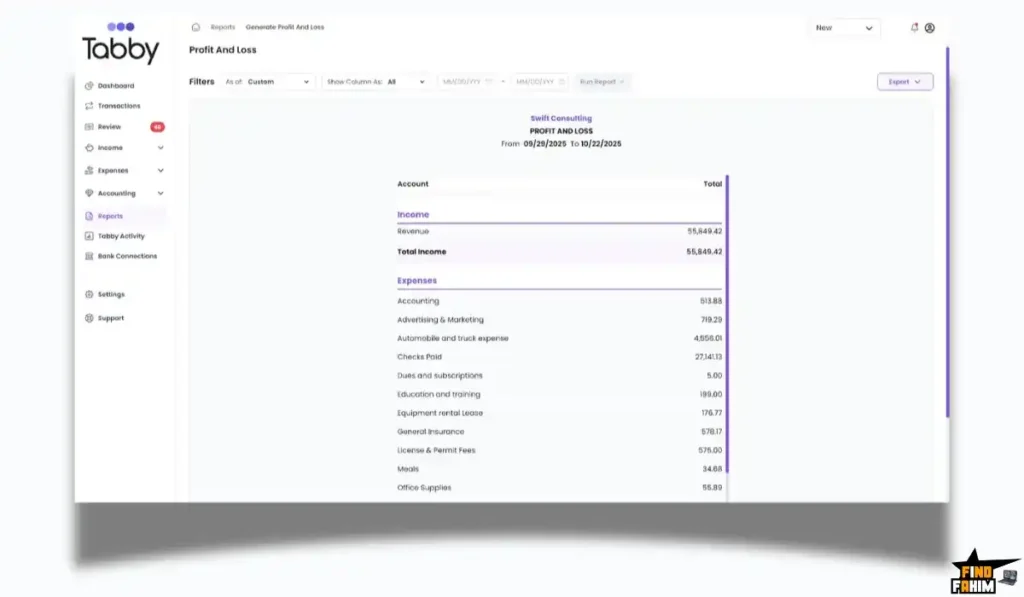This screenshot has height=597, width=1024.
Task: Open the Dashboard from the sidebar
Action: pos(113,85)
